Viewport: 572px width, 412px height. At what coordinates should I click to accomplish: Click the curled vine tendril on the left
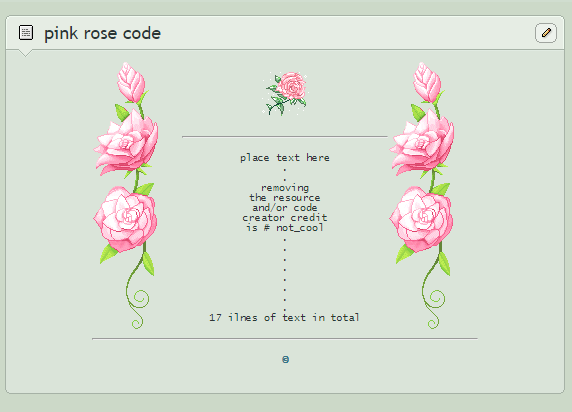pyautogui.click(x=138, y=304)
